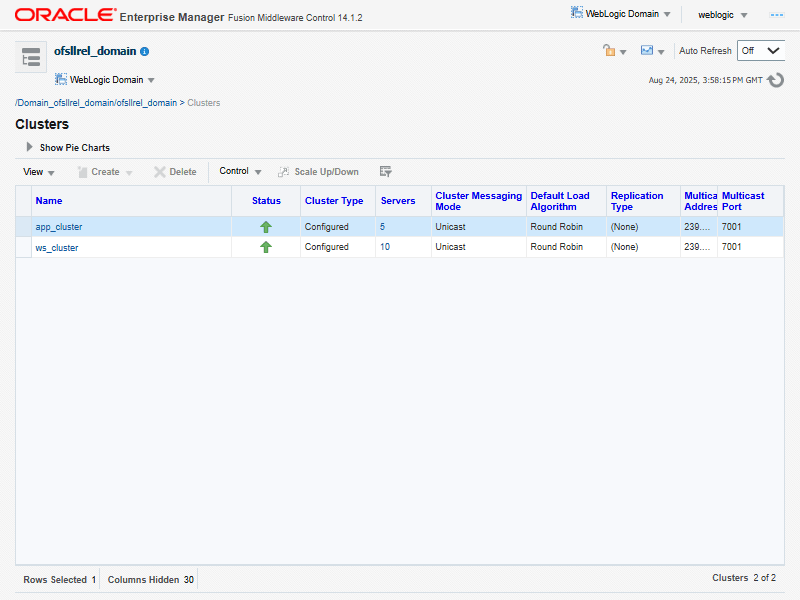Open the app_cluster link
The image size is (800, 600).
[59, 227]
